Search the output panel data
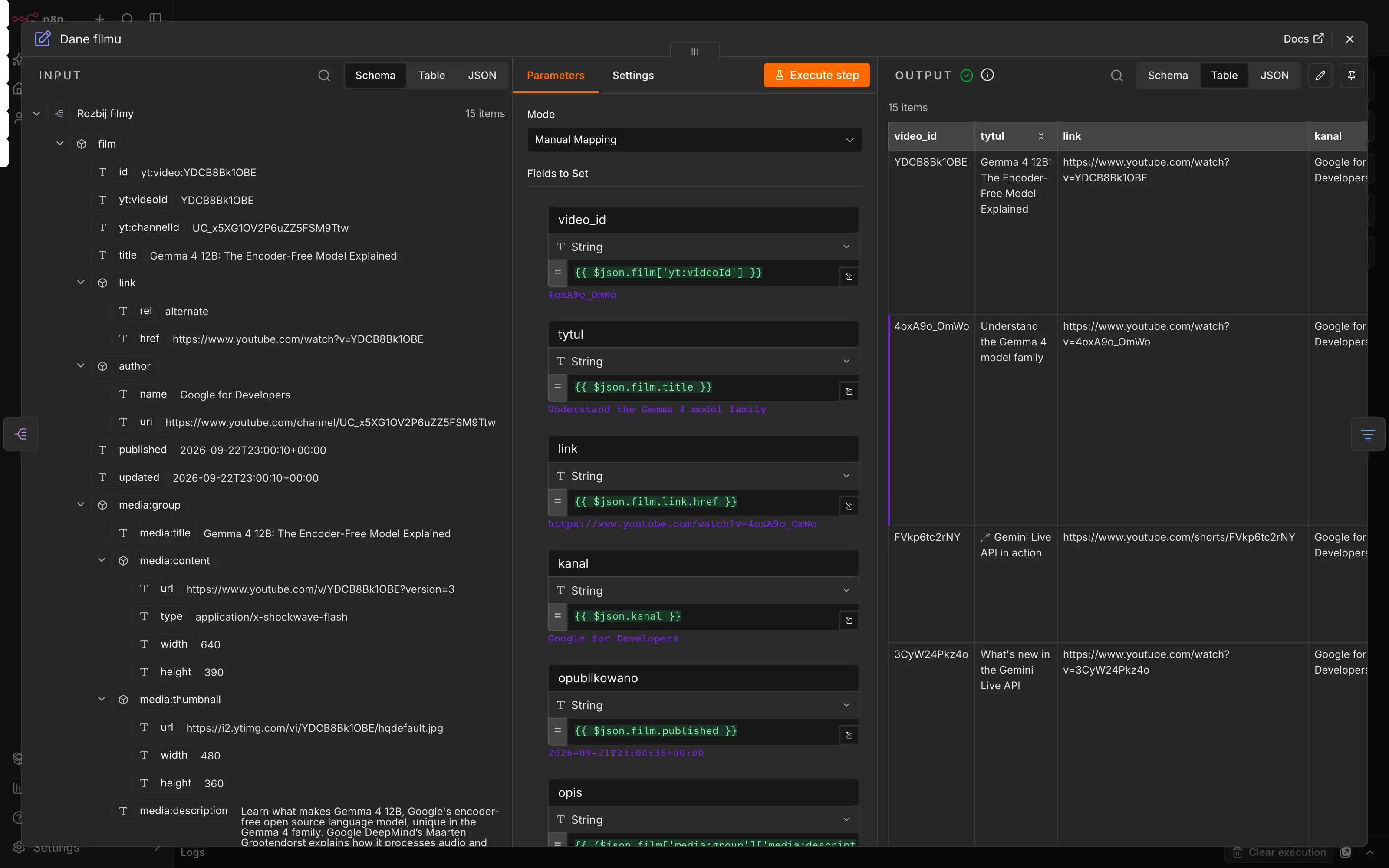Screen dimensions: 1389x868 pyautogui.click(x=1116, y=75)
